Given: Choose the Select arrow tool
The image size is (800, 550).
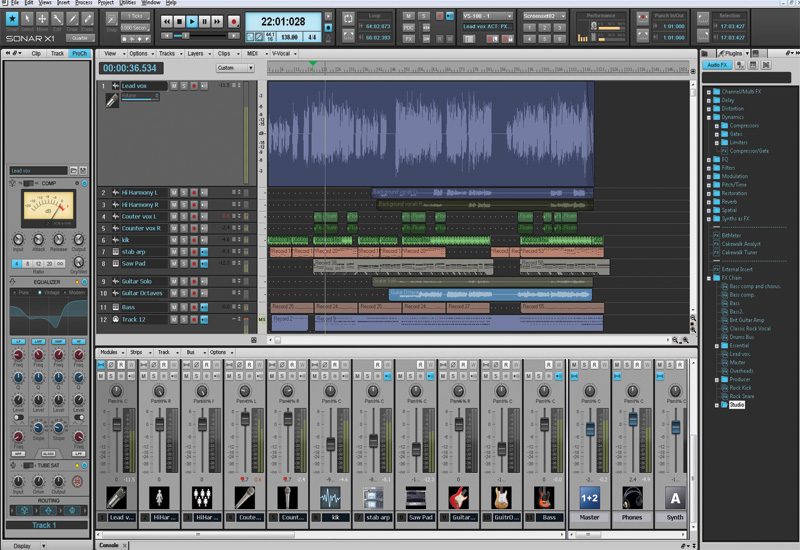Looking at the screenshot, I should (27, 19).
